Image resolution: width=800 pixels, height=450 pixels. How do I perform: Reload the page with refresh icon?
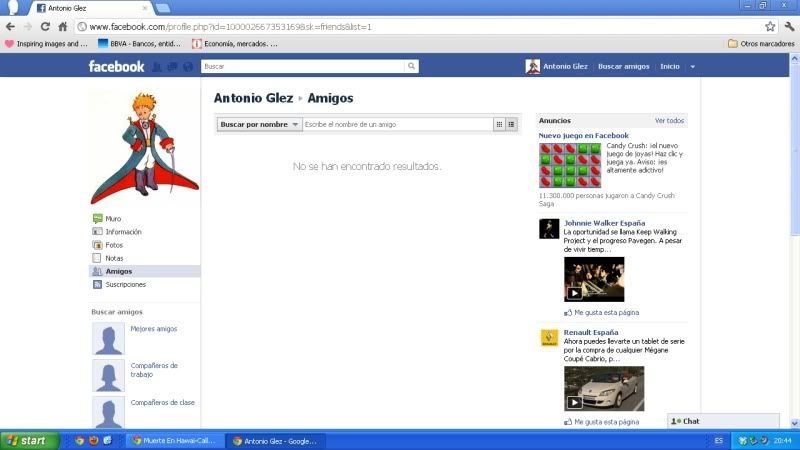[45, 27]
